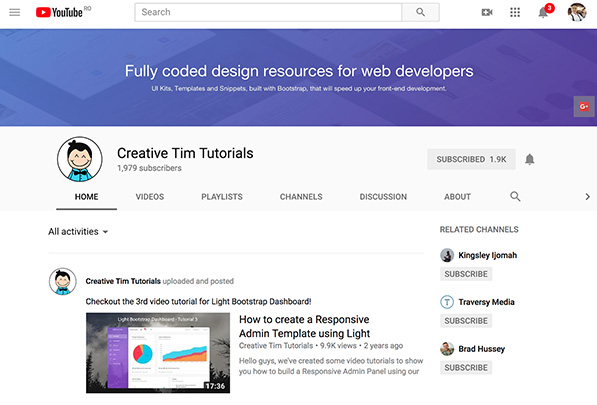Click the YouTube logo
Screen dimensions: 597x405
[x=59, y=12]
